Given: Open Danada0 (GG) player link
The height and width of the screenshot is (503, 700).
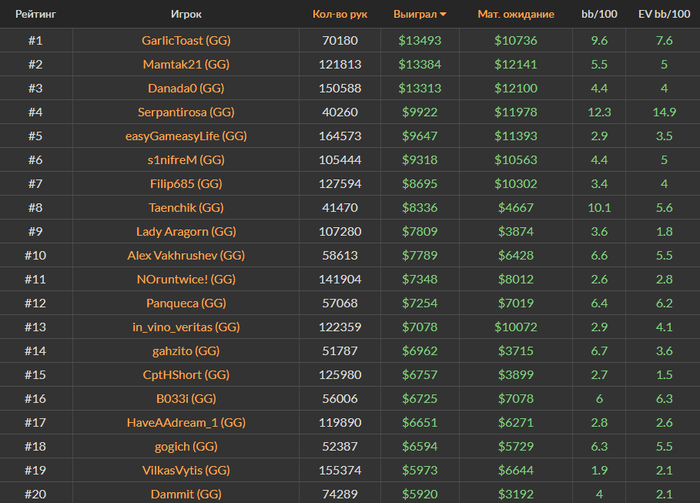Looking at the screenshot, I should point(186,88).
